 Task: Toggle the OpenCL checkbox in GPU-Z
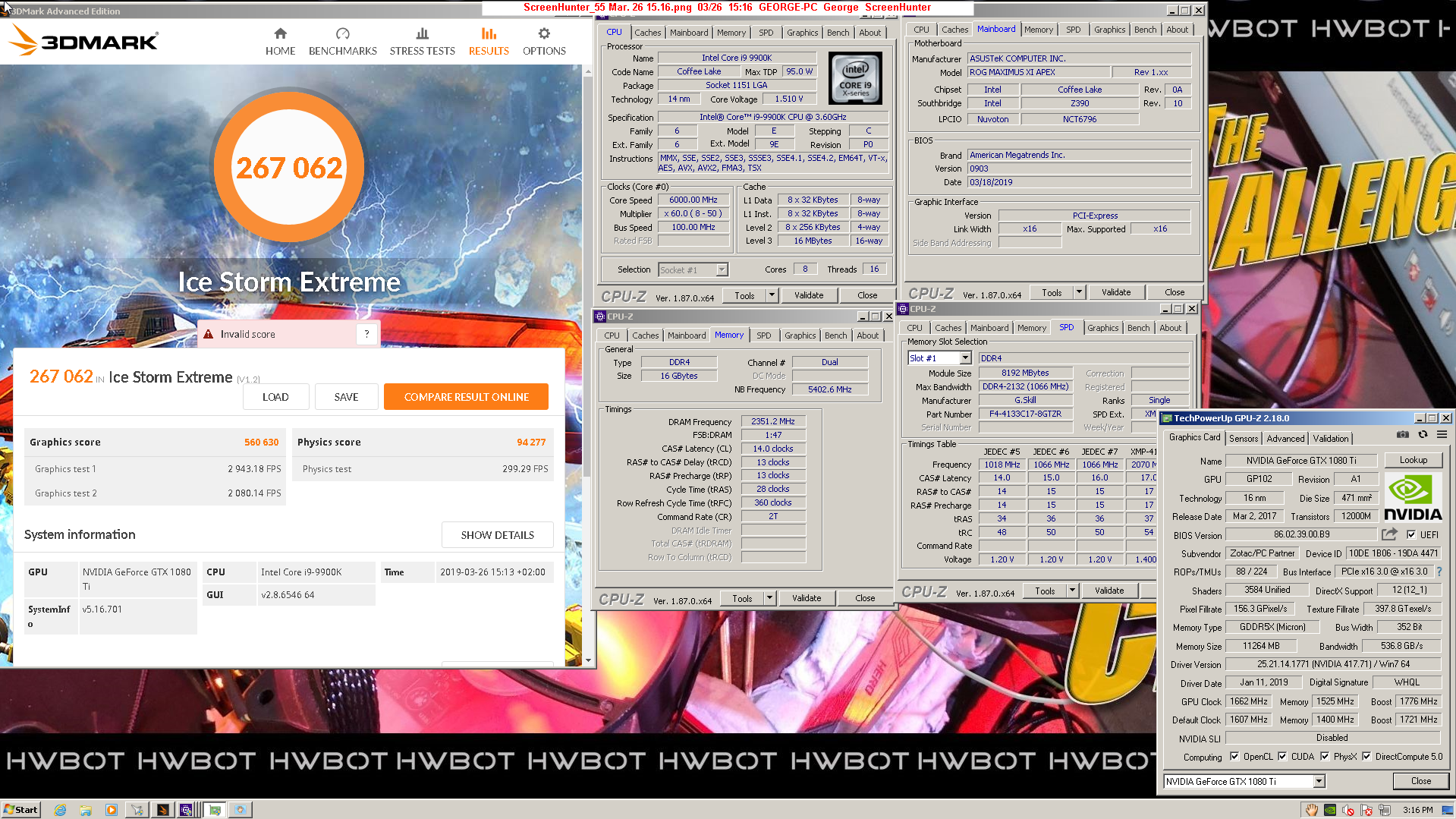point(1234,757)
